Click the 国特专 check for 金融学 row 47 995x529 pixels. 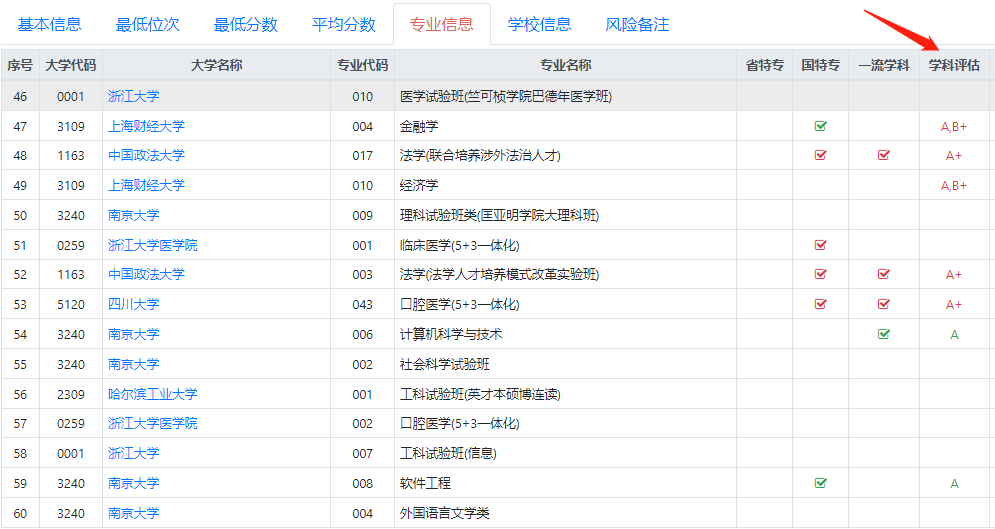820,126
